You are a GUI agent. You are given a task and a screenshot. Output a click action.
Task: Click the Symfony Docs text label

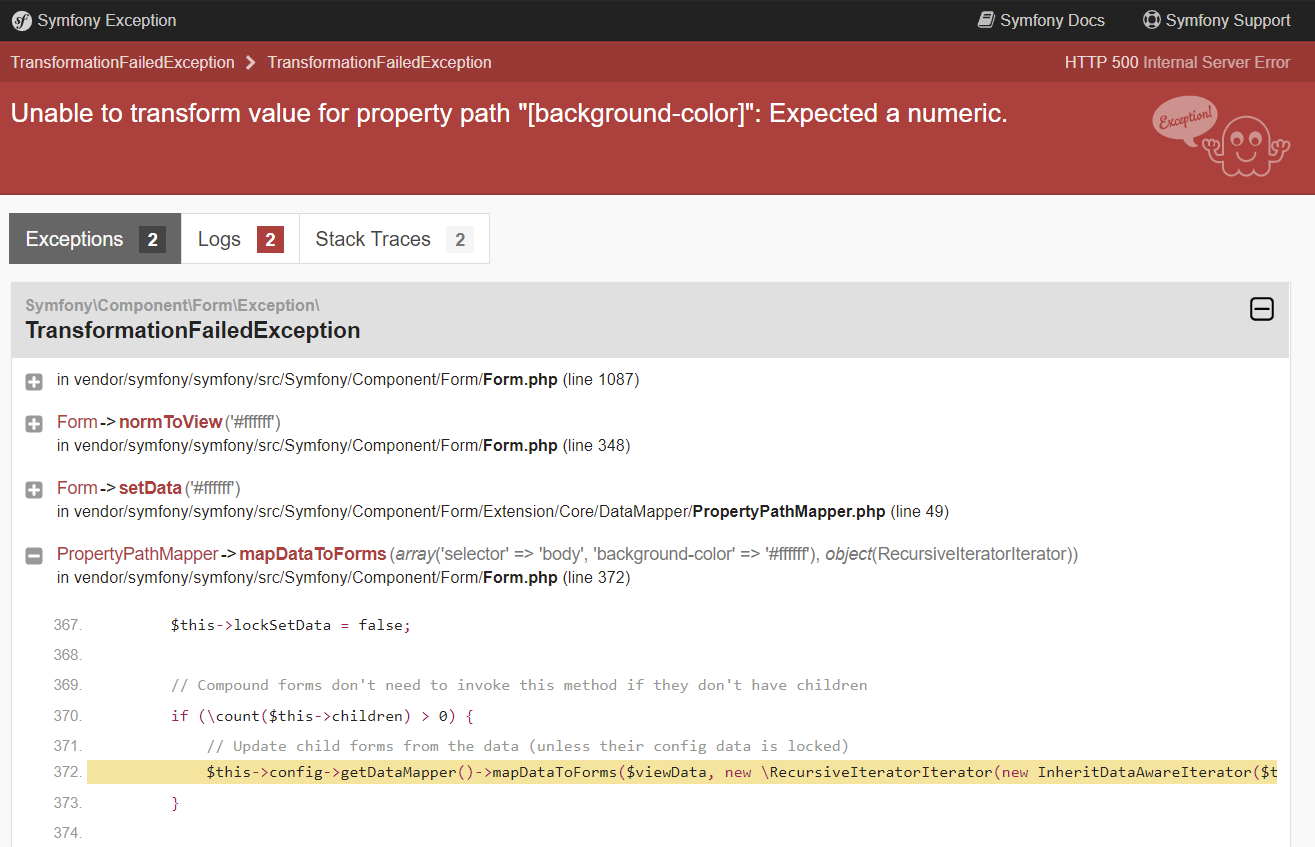click(x=1053, y=20)
